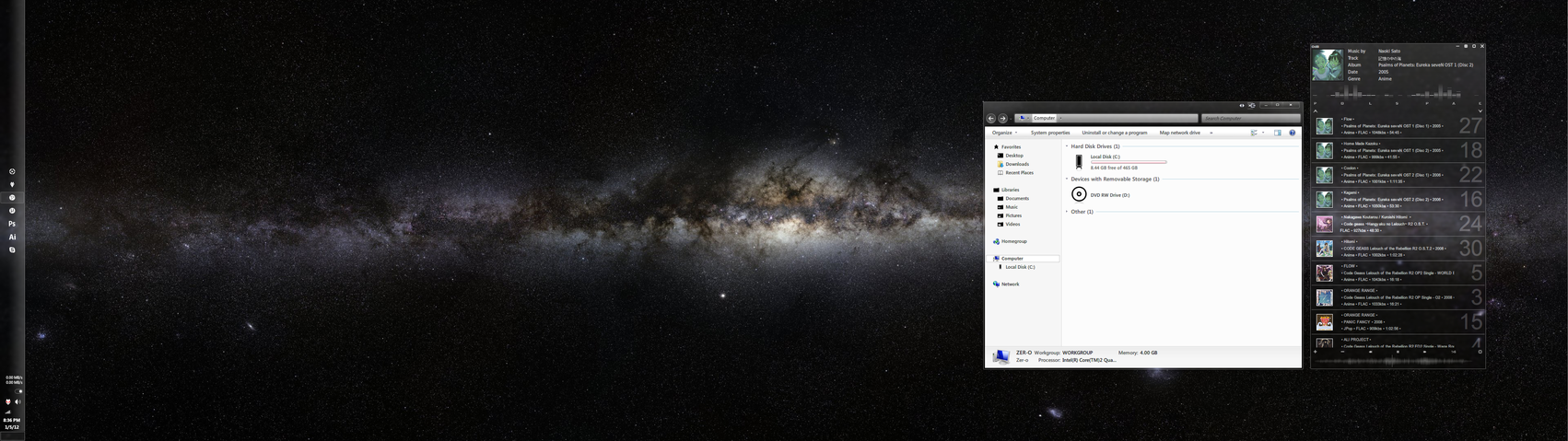Collapse the Hard Disk Drives group
The image size is (1568, 441).
[x=1067, y=146]
